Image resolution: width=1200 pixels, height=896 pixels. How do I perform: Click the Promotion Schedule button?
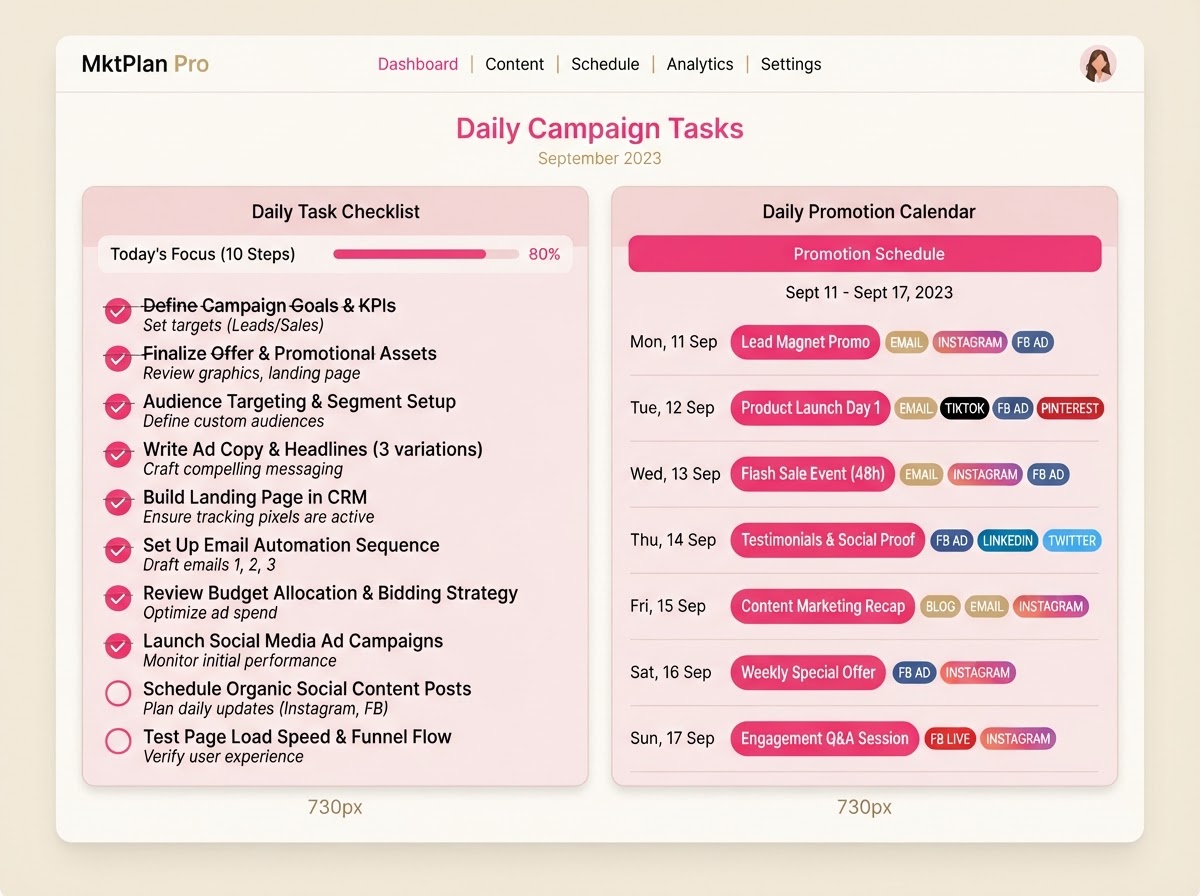pyautogui.click(x=865, y=254)
